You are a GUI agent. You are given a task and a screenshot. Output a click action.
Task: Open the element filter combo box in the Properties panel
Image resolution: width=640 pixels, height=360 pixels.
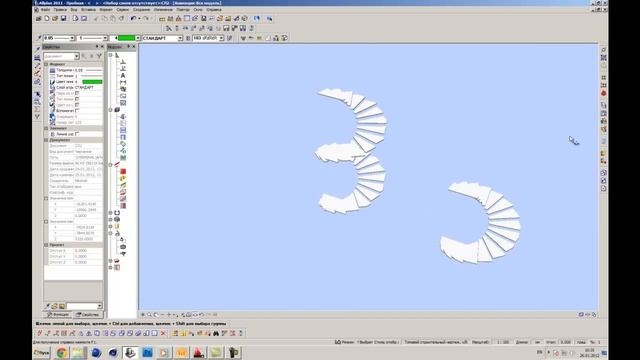tap(61, 56)
